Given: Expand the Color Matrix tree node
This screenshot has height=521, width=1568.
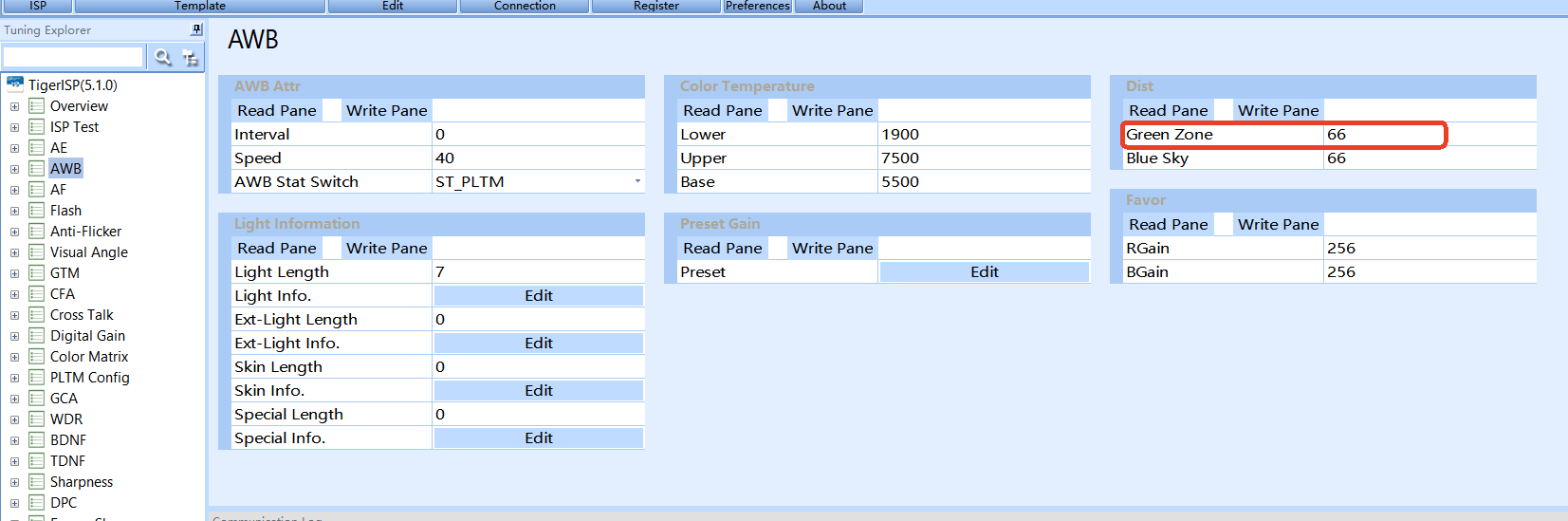Looking at the screenshot, I should [x=14, y=357].
